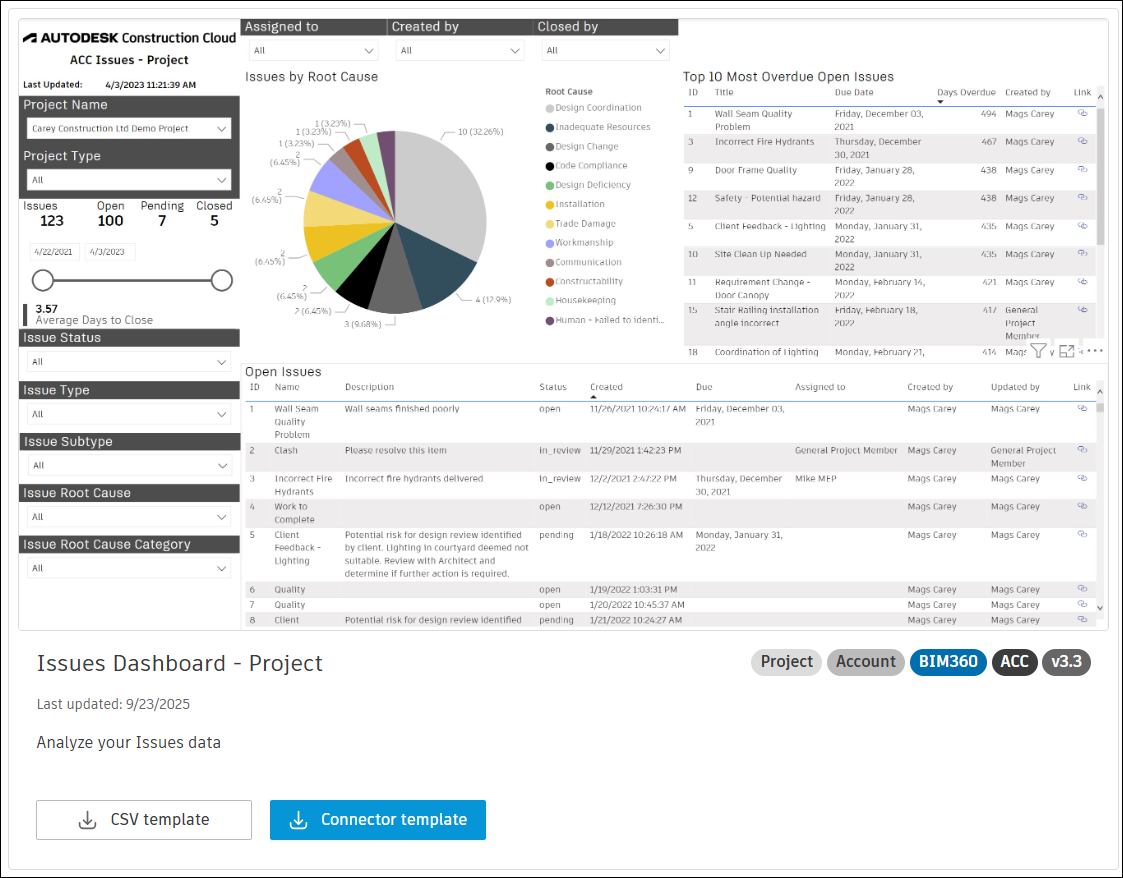Image resolution: width=1123 pixels, height=878 pixels.
Task: Open link icon for Work to Complete row
Action: pyautogui.click(x=1082, y=506)
